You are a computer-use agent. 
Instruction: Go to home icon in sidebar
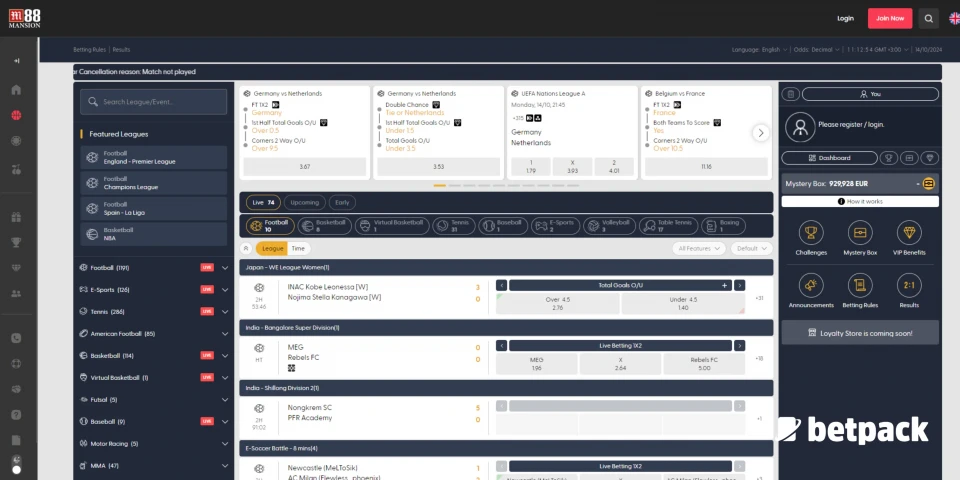[17, 90]
